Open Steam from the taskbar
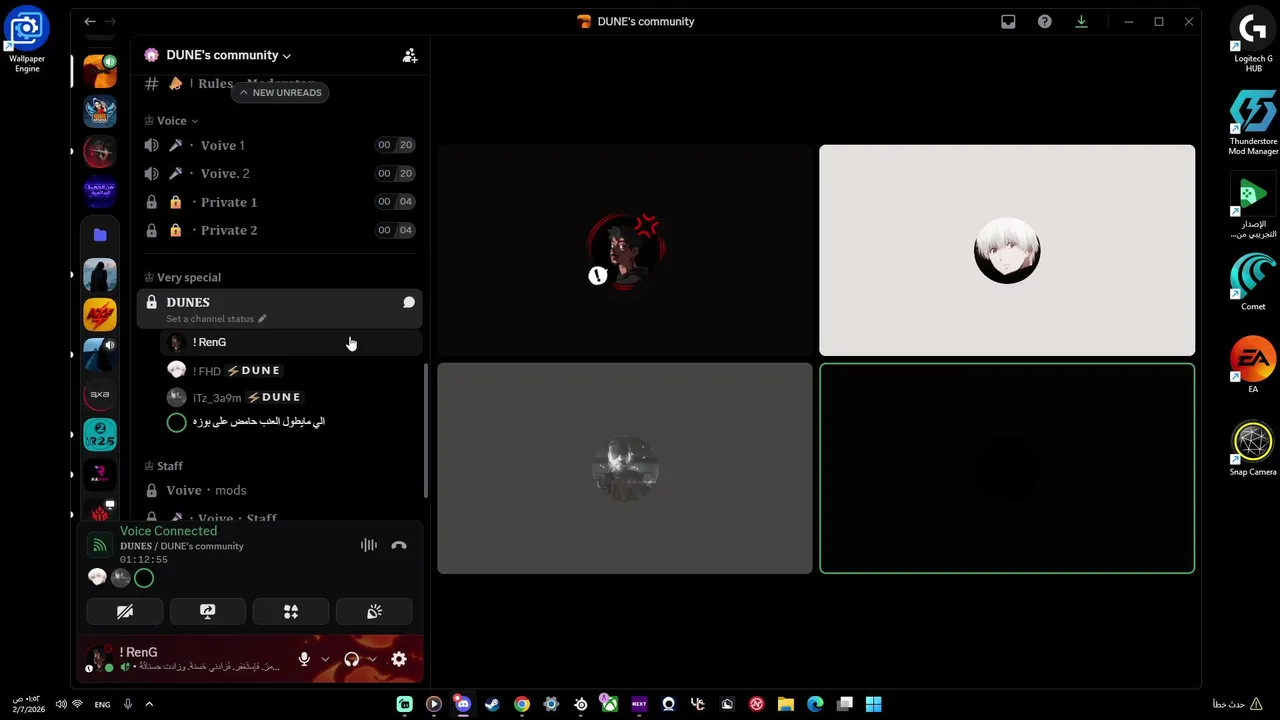This screenshot has width=1280, height=720. click(492, 704)
